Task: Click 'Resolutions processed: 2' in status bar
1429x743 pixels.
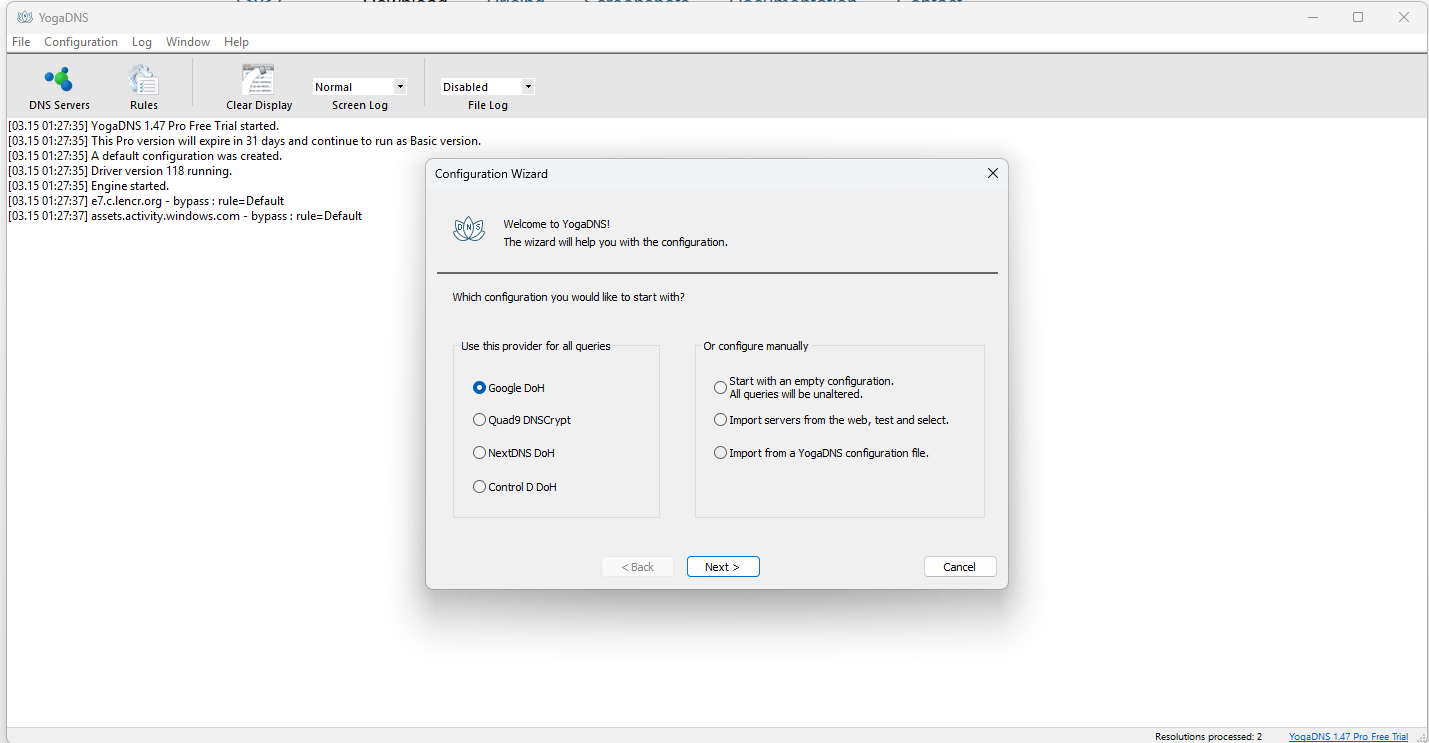Action: coord(1208,737)
